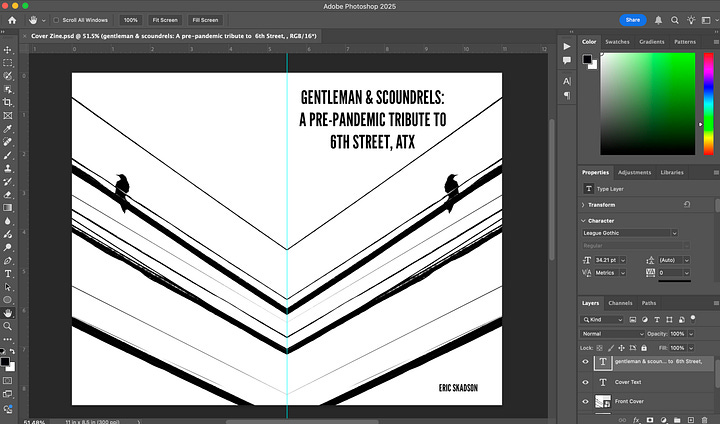Click the Share button

pos(632,19)
